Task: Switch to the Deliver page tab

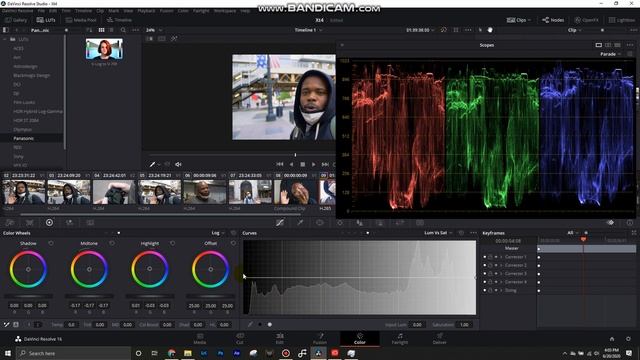Action: point(440,339)
